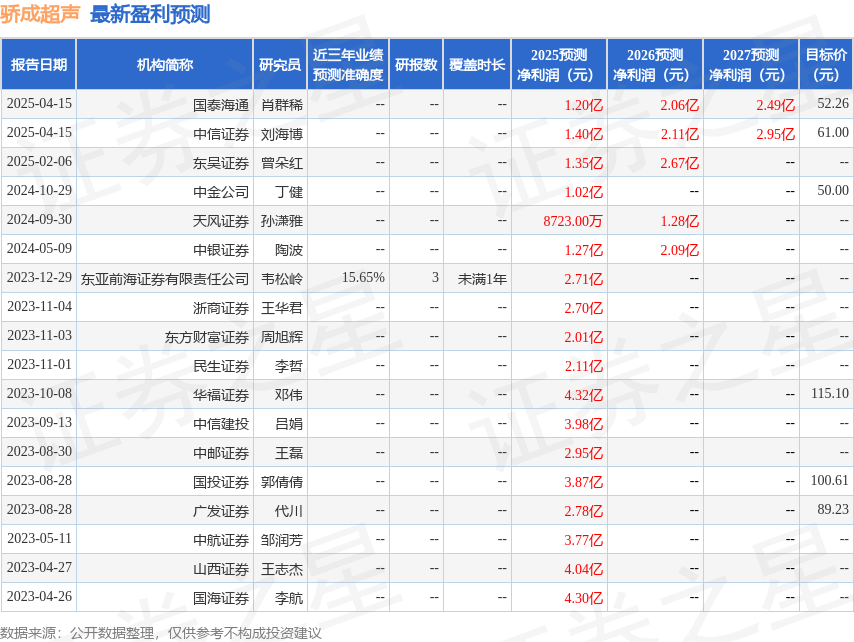
Task: Click the 2.09亿 forecast value
Action: 679,250
